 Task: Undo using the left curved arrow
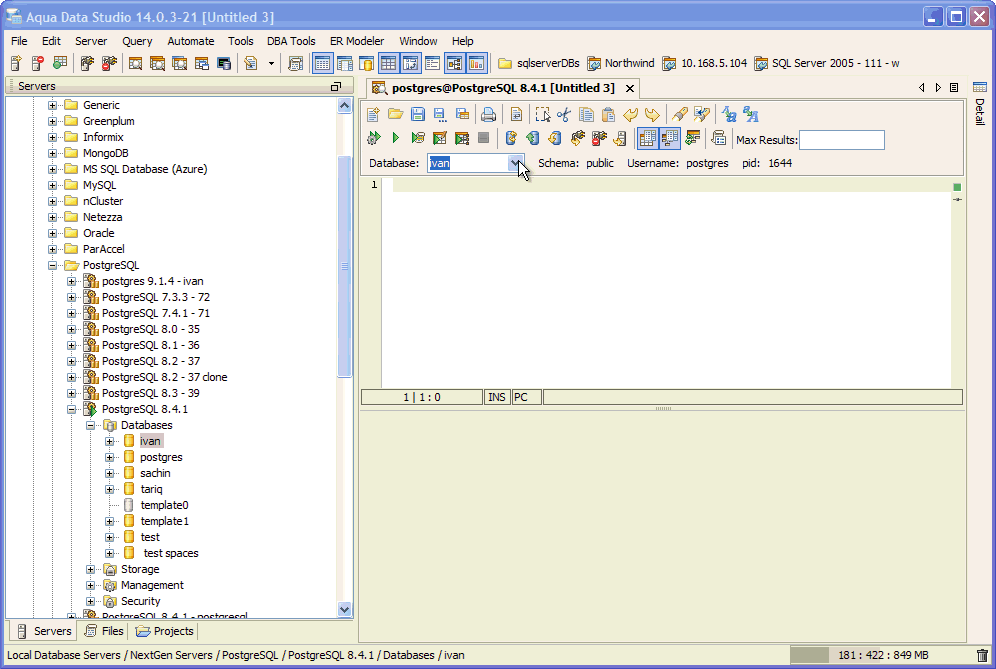(x=630, y=114)
